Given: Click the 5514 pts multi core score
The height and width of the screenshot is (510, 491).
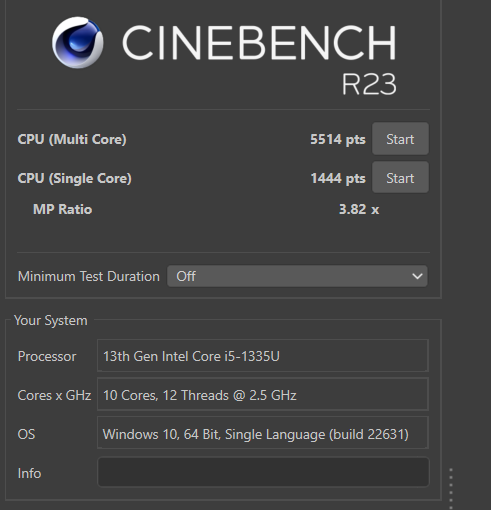Looking at the screenshot, I should (338, 139).
